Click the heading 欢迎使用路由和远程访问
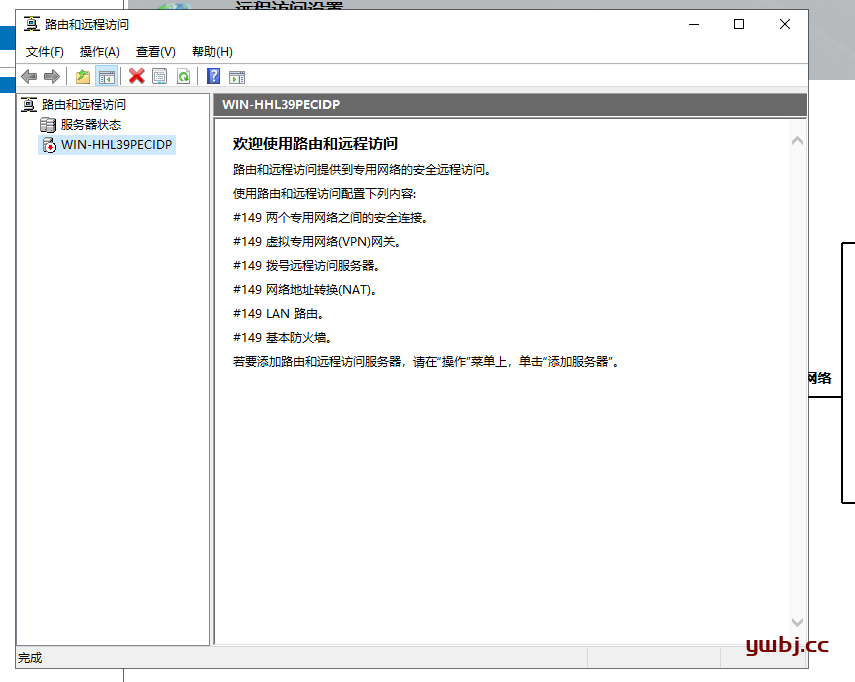 pyautogui.click(x=315, y=144)
